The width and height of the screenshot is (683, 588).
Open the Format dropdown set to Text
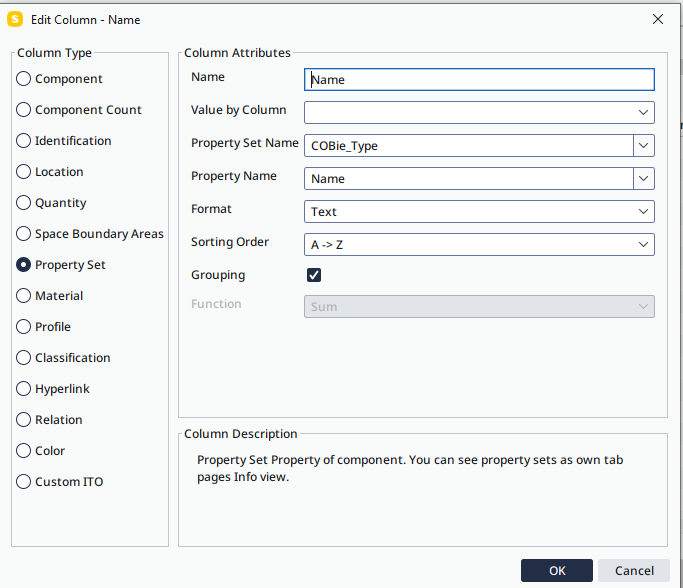479,212
